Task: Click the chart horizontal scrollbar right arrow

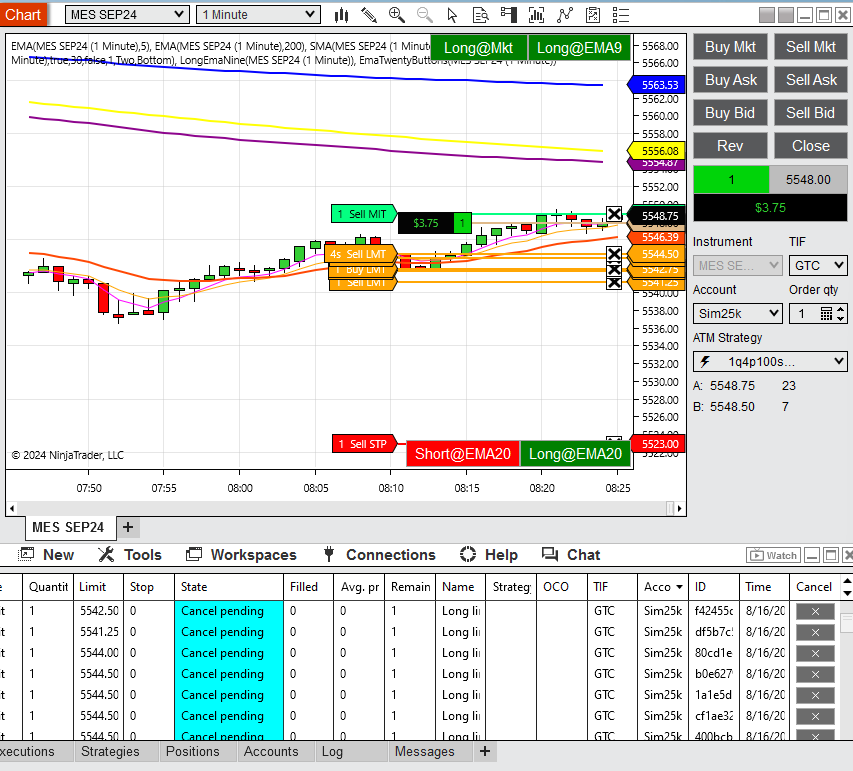Action: (x=679, y=509)
